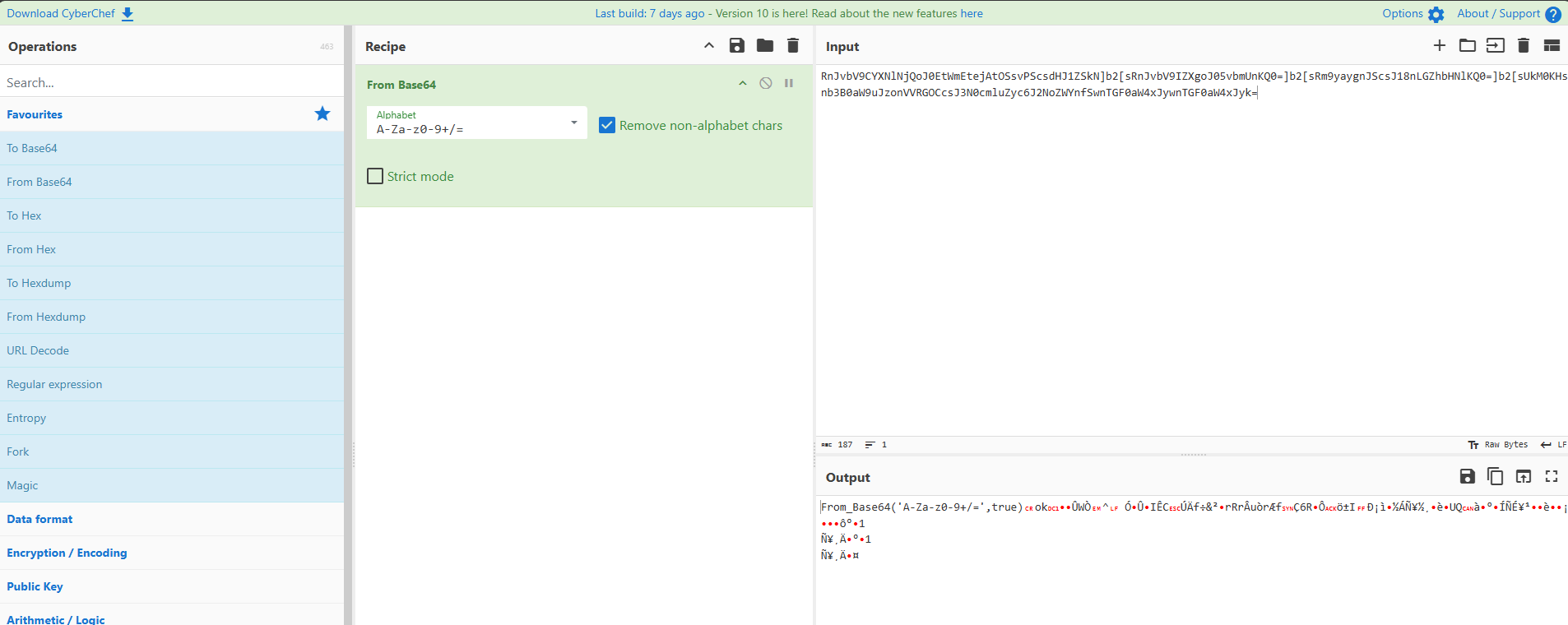Select To Hex operation

(x=172, y=215)
